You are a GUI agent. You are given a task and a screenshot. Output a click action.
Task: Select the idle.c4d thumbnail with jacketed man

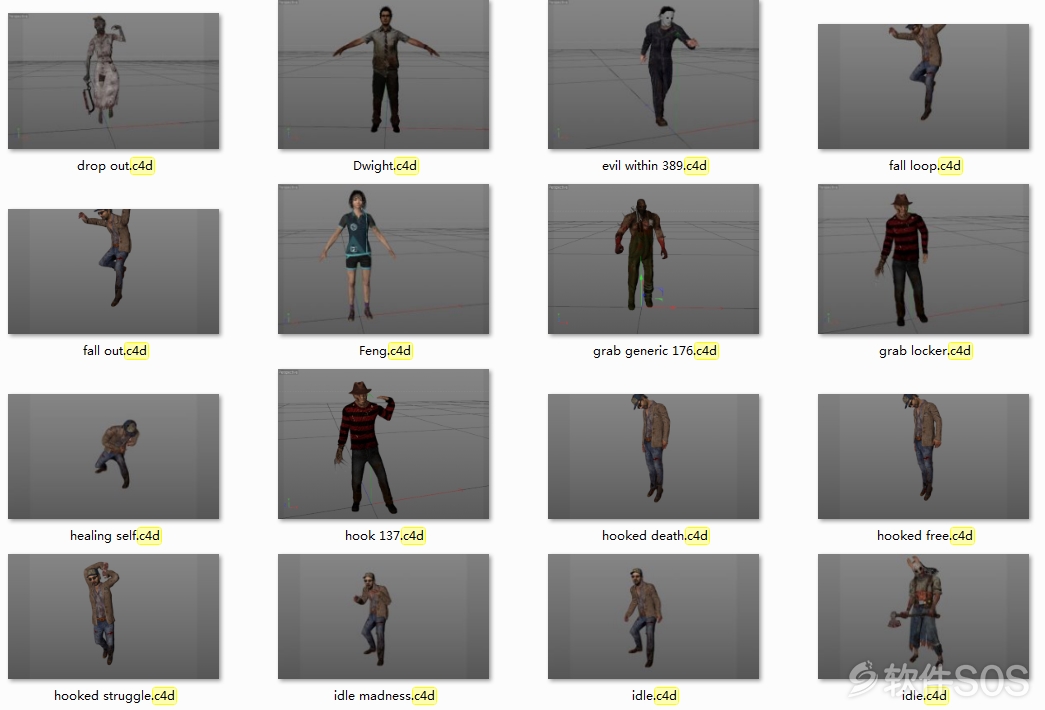pos(653,616)
